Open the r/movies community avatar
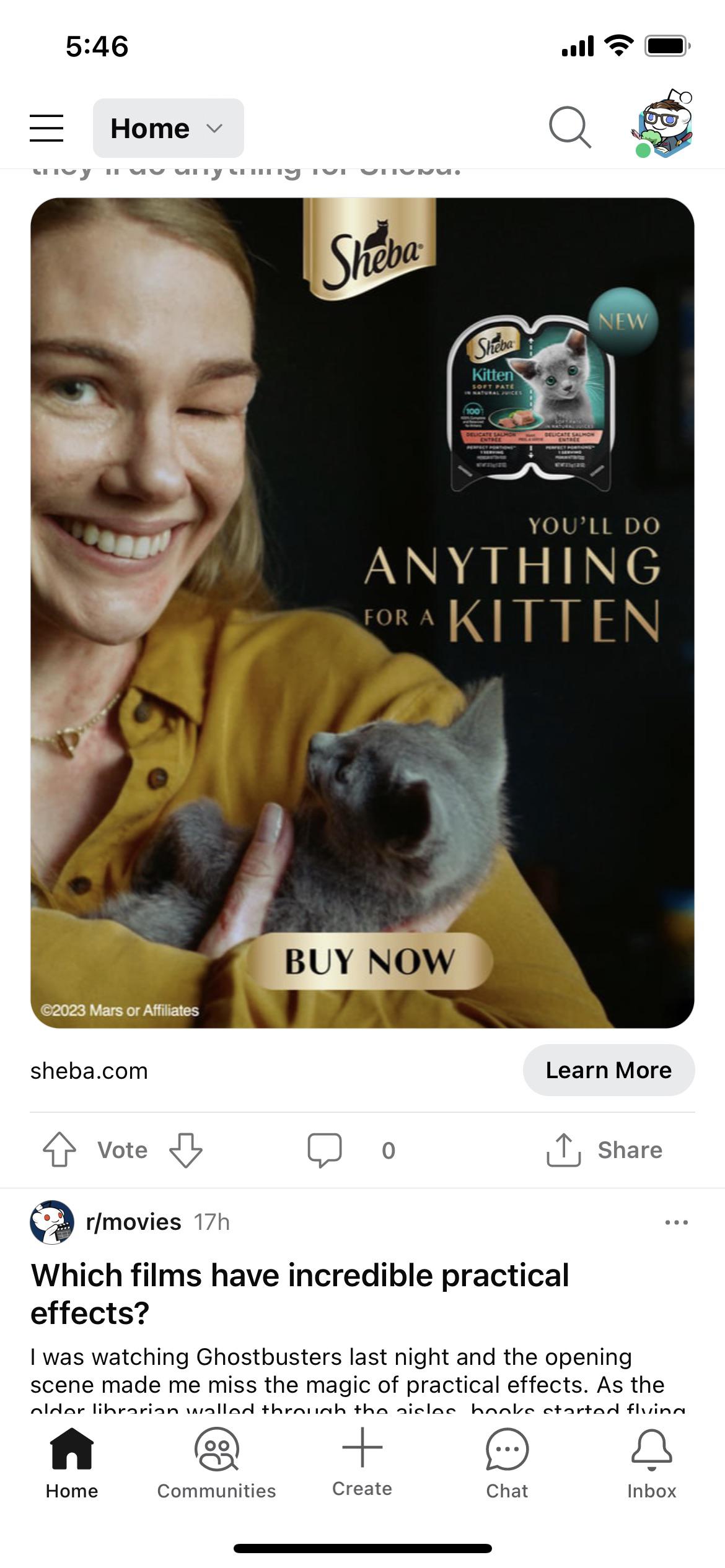 click(52, 1222)
